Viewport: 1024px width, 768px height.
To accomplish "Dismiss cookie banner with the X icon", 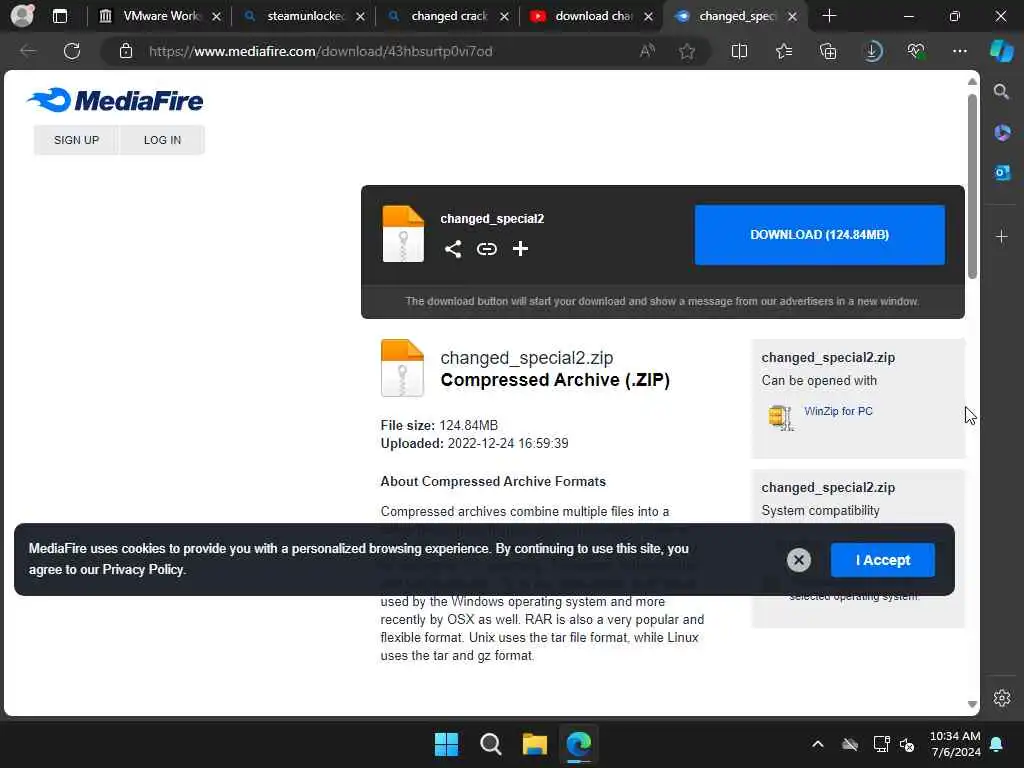I will click(798, 560).
